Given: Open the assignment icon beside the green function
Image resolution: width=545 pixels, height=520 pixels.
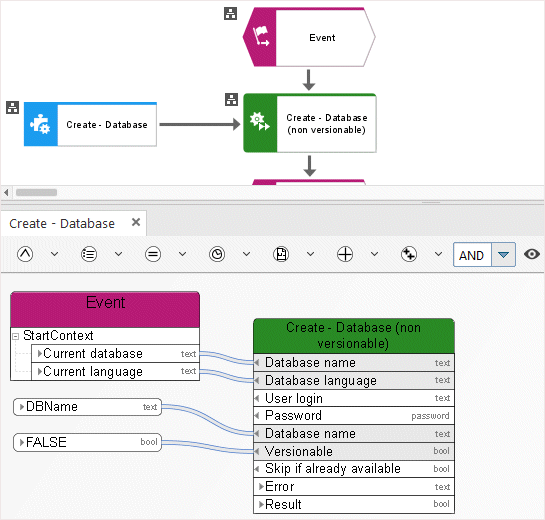Looking at the screenshot, I should pos(231,99).
